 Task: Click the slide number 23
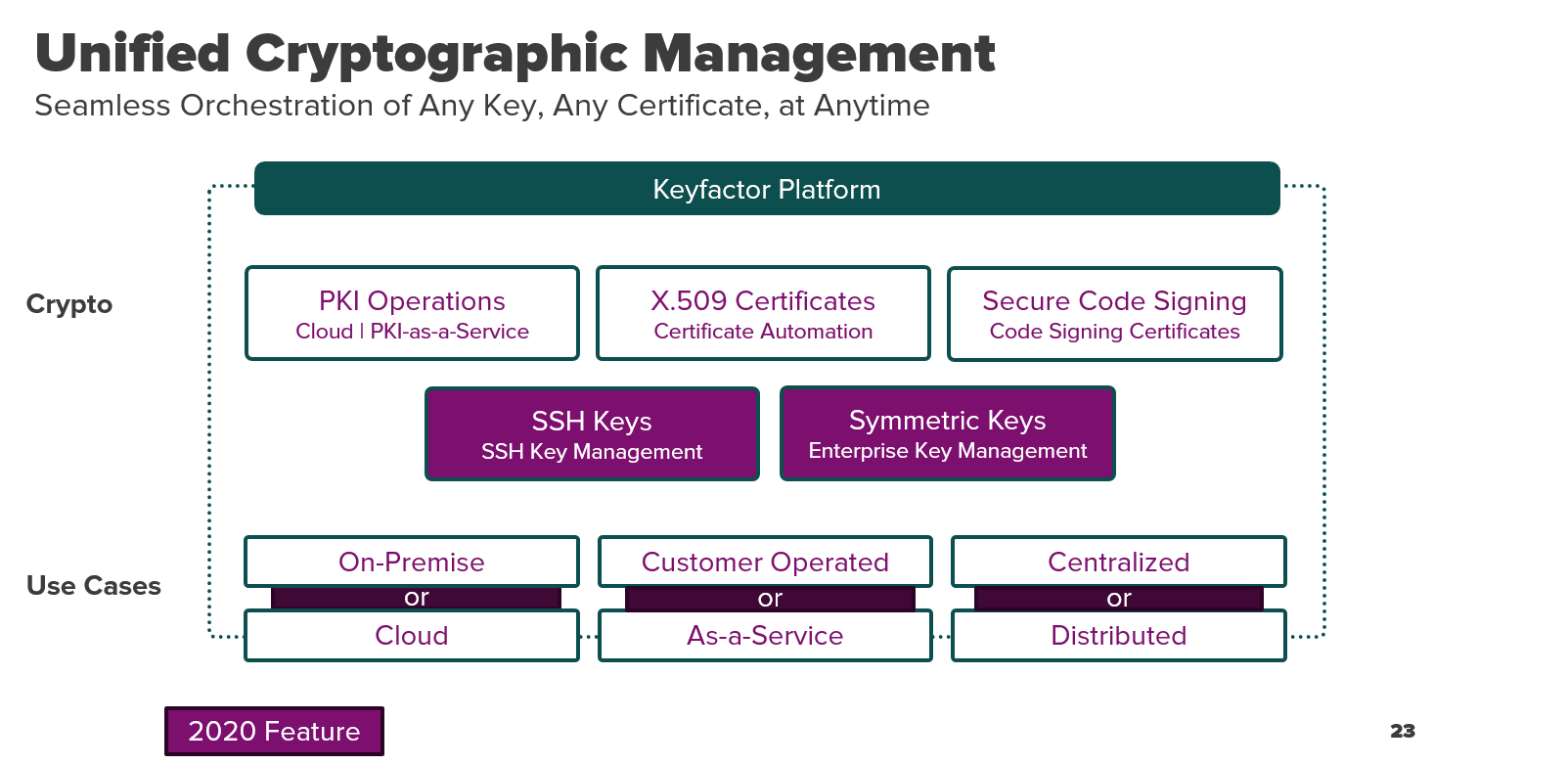click(1403, 731)
